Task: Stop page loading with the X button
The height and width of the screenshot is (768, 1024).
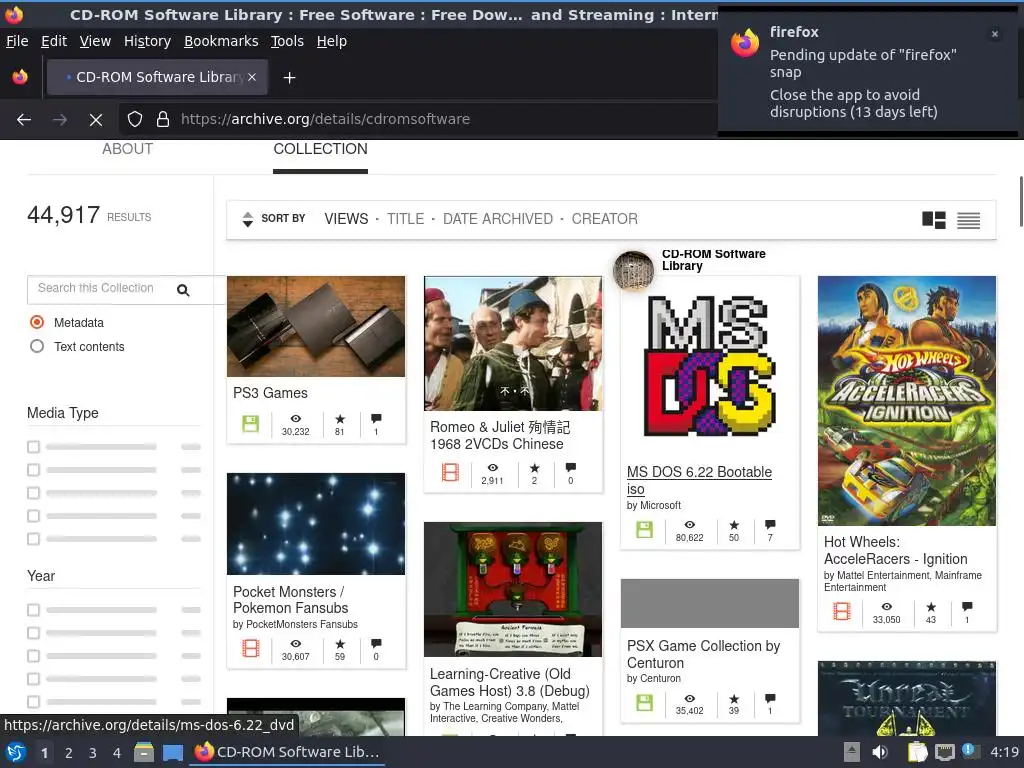Action: click(96, 120)
